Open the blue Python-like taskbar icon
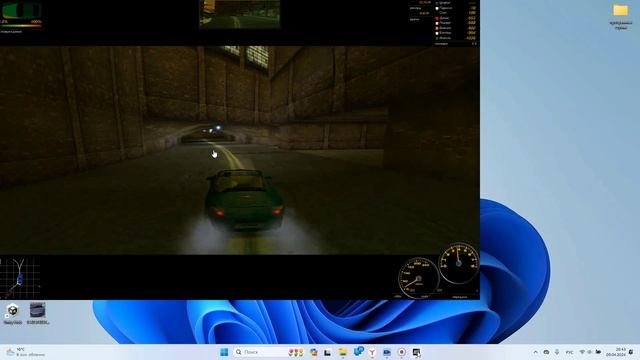The height and width of the screenshot is (360, 640). [359, 351]
